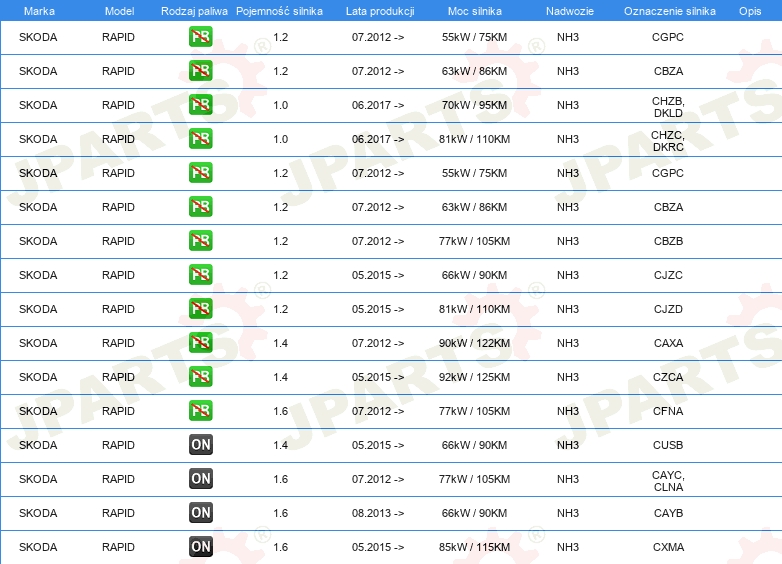782x564 pixels.
Task: Click engine capacity 1.4 in the CZCA row
Action: pos(280,376)
